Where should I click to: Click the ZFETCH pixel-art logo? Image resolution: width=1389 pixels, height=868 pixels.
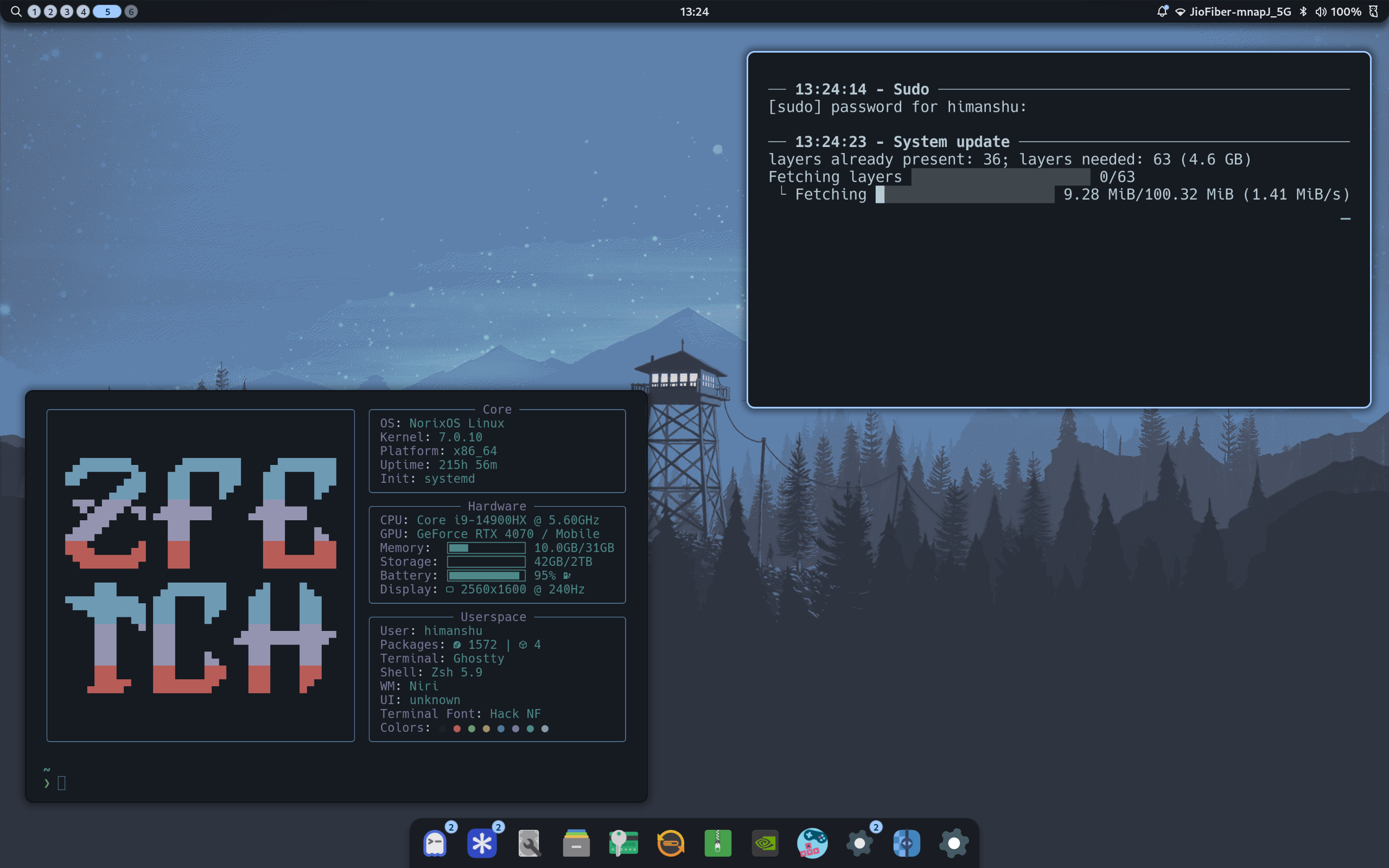[x=200, y=575]
